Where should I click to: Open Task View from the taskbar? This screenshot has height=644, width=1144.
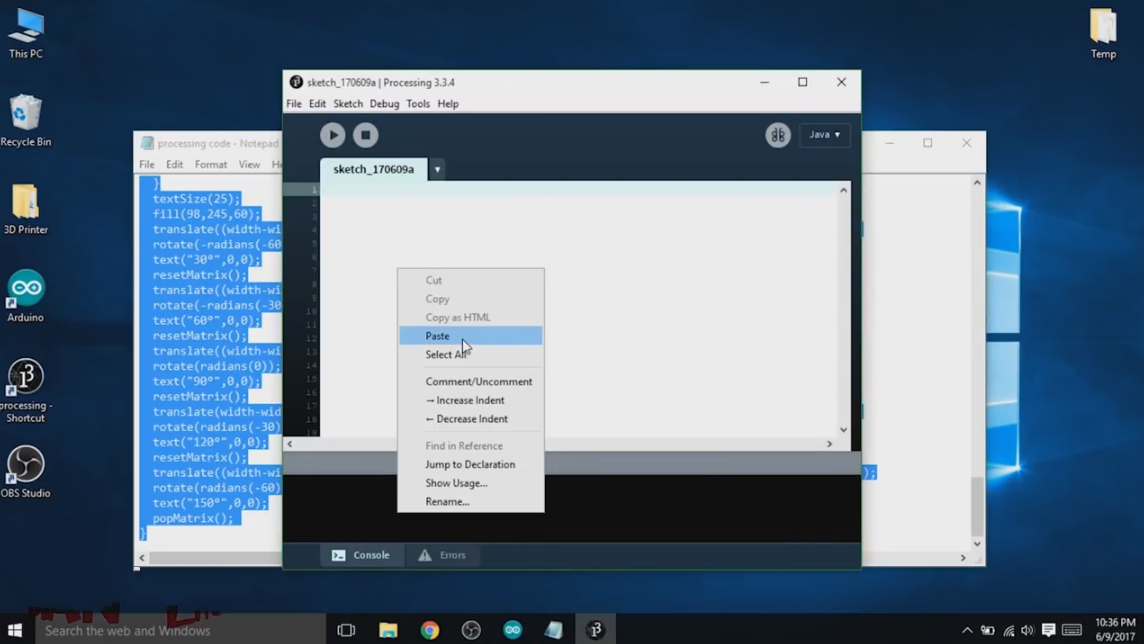347,630
